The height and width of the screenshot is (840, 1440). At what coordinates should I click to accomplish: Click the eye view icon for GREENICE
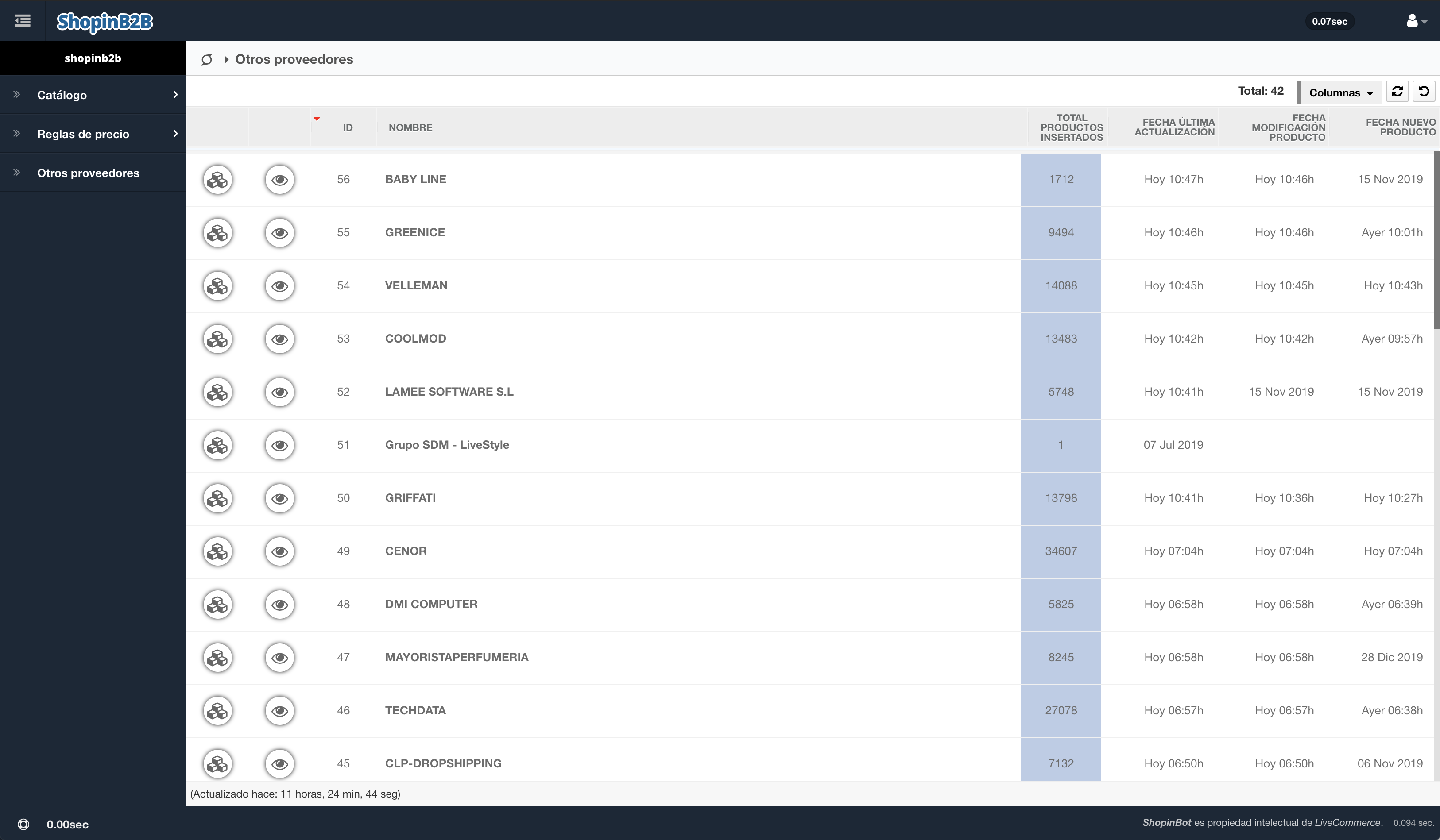pyautogui.click(x=279, y=233)
